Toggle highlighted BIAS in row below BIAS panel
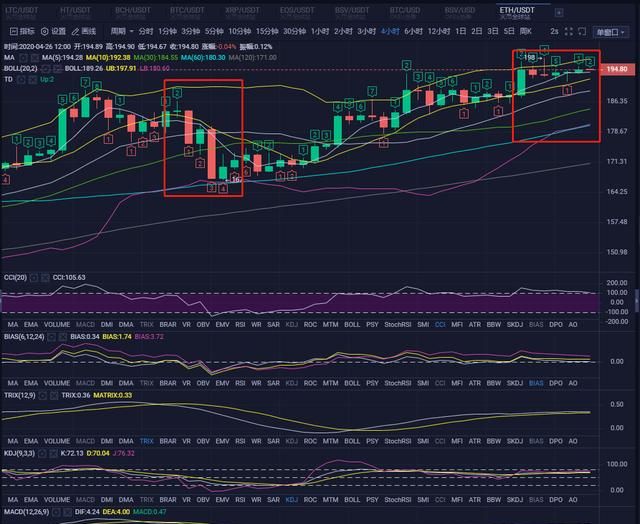 click(x=536, y=383)
